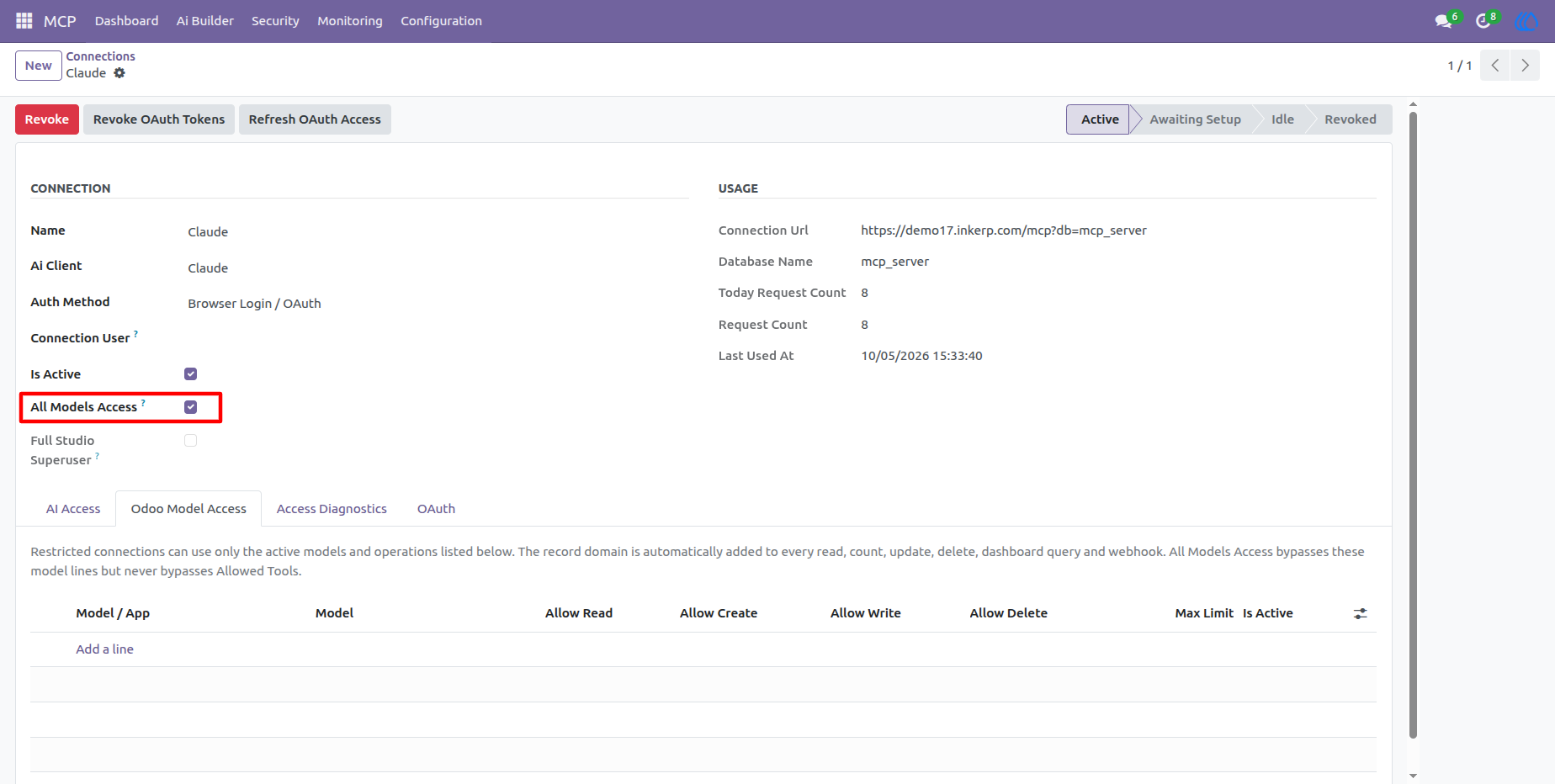Click the vertical page scrollbar
This screenshot has height=784, width=1555.
pyautogui.click(x=1414, y=425)
